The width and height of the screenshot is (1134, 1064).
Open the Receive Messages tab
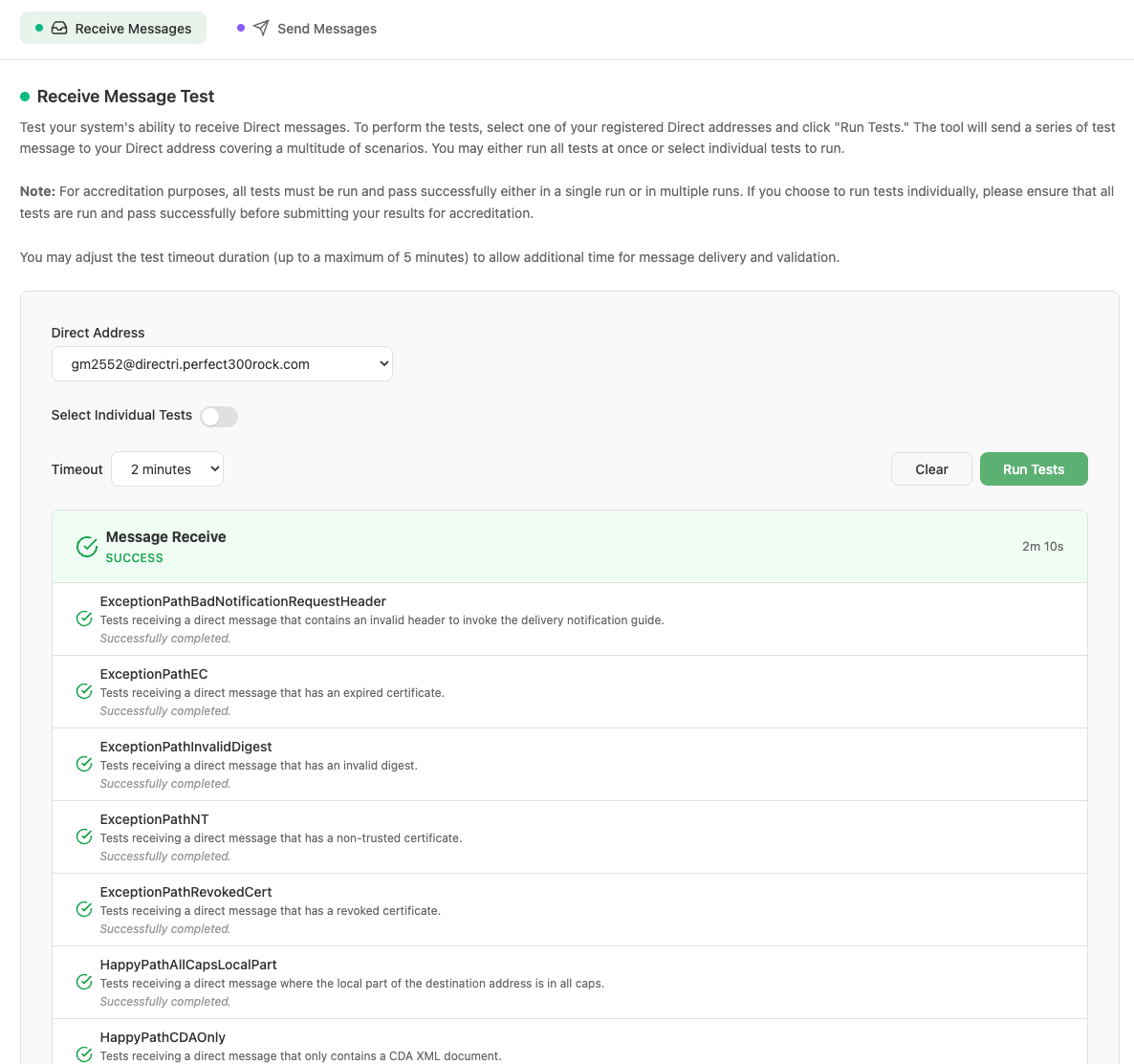click(x=114, y=29)
